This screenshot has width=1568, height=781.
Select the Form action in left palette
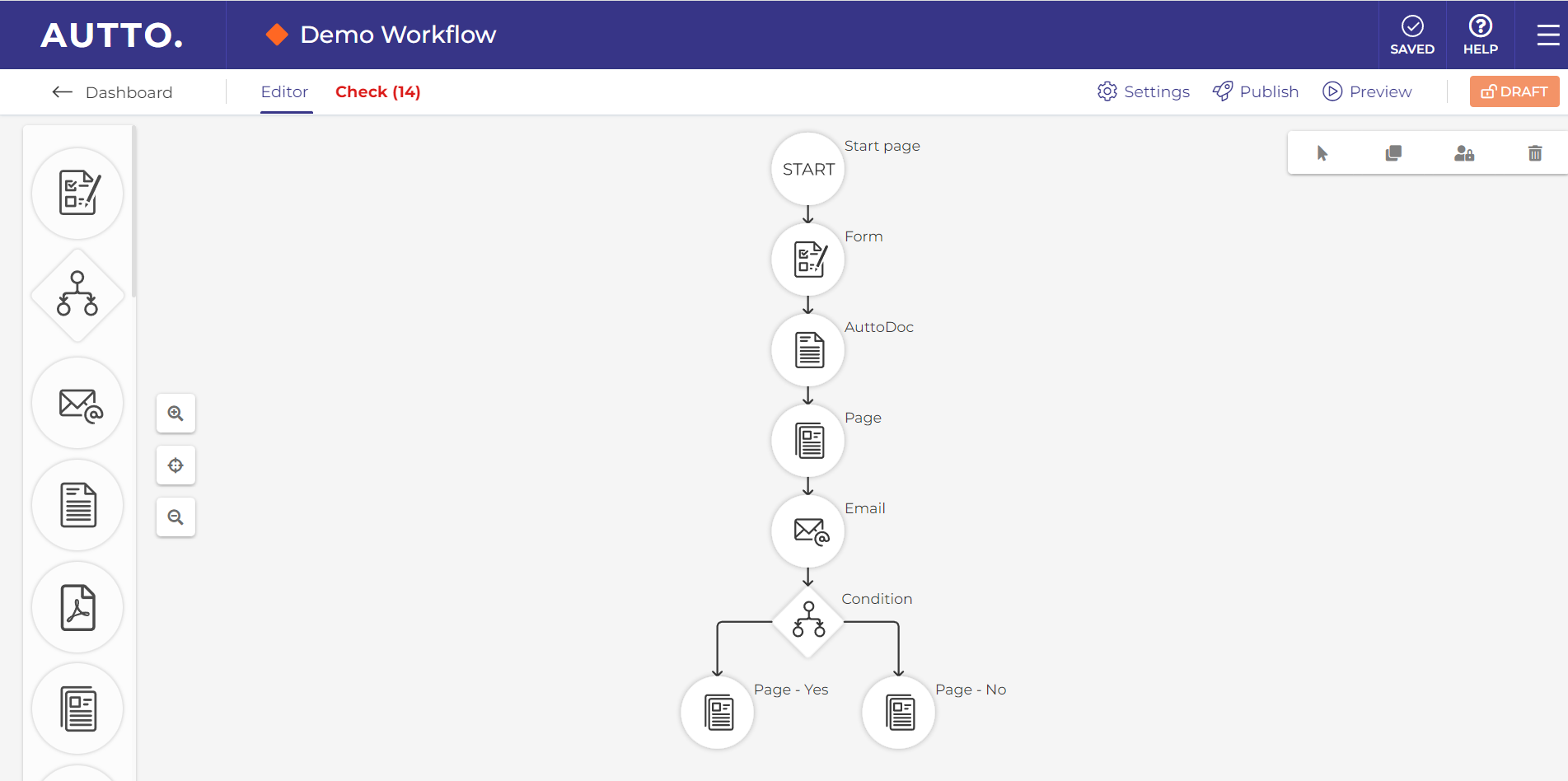pos(78,194)
